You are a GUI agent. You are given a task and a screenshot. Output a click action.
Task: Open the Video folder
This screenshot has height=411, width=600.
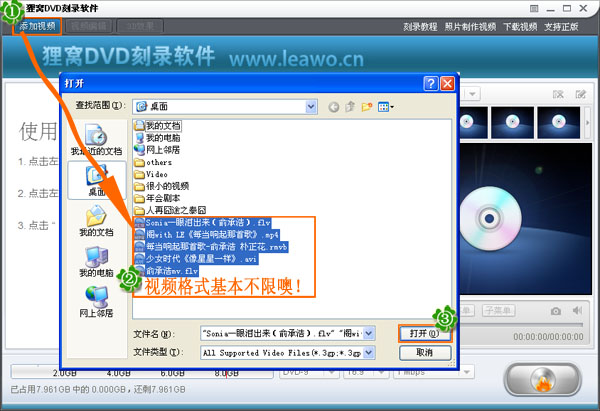(x=157, y=173)
